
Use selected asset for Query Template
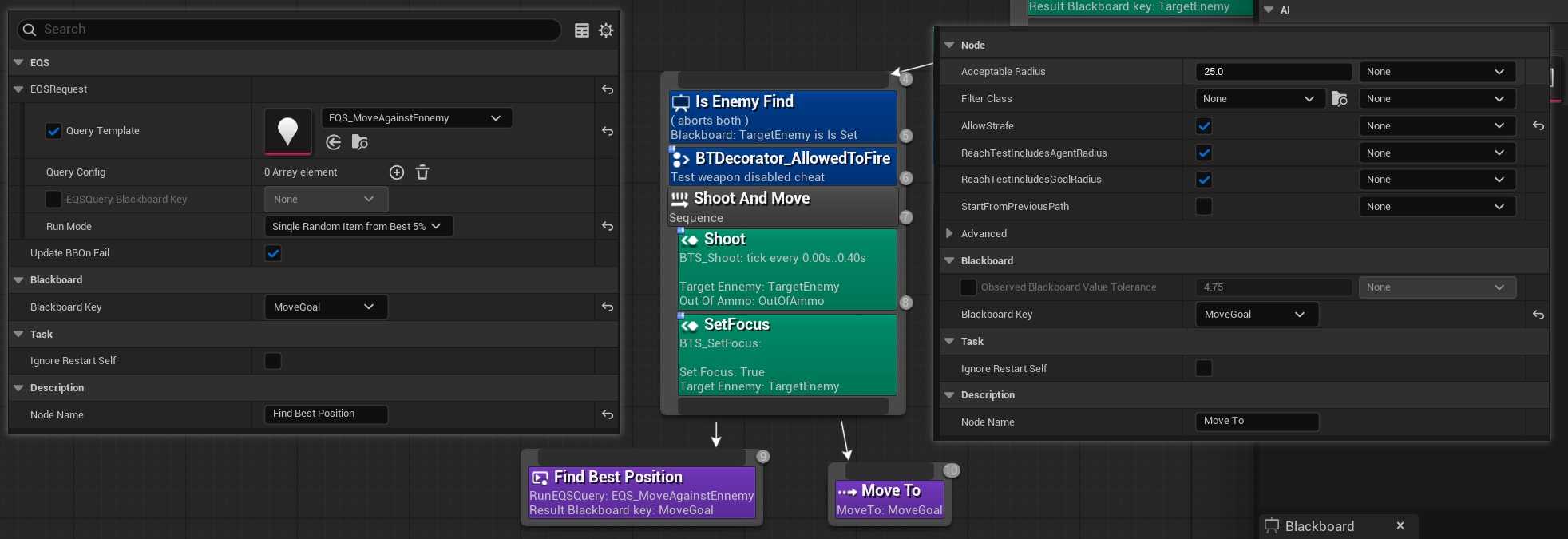[334, 142]
